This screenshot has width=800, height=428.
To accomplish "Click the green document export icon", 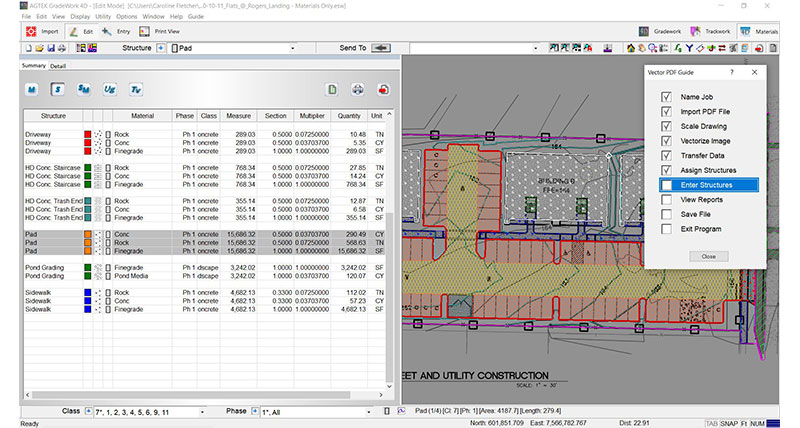I will coord(332,90).
